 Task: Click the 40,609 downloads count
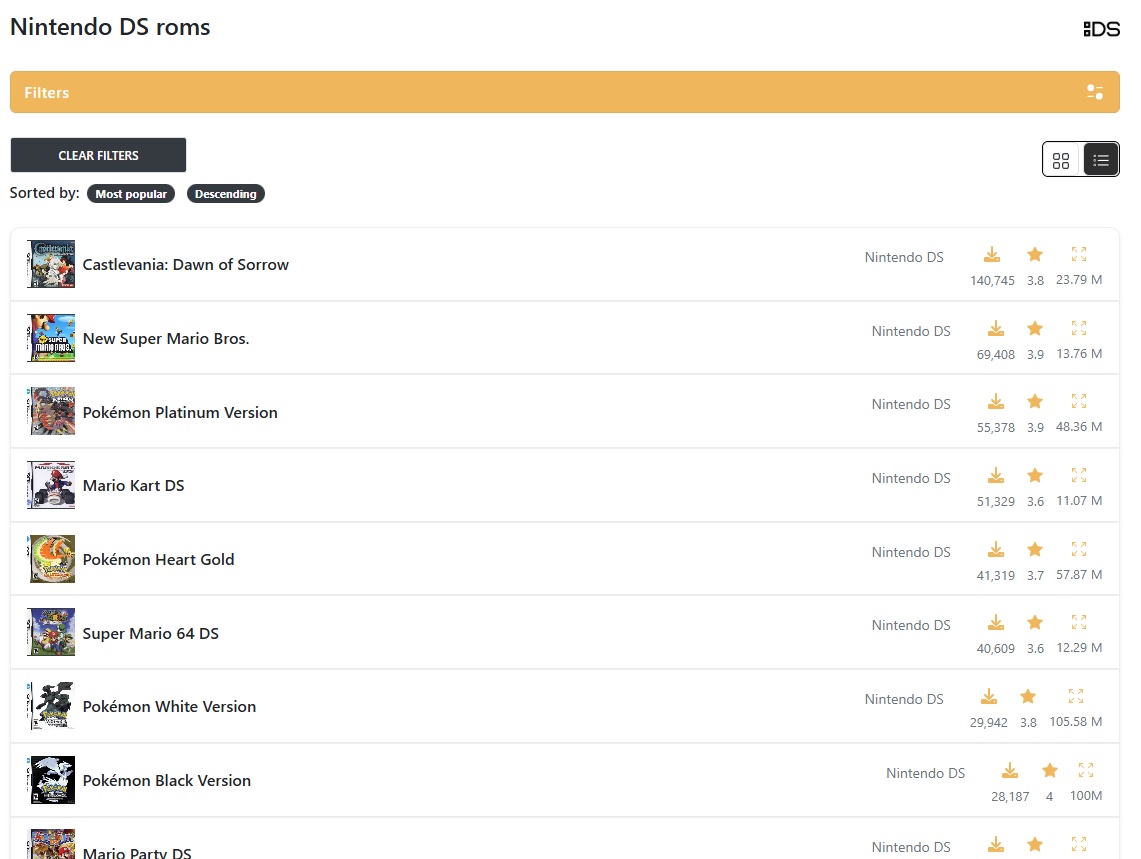pos(995,649)
